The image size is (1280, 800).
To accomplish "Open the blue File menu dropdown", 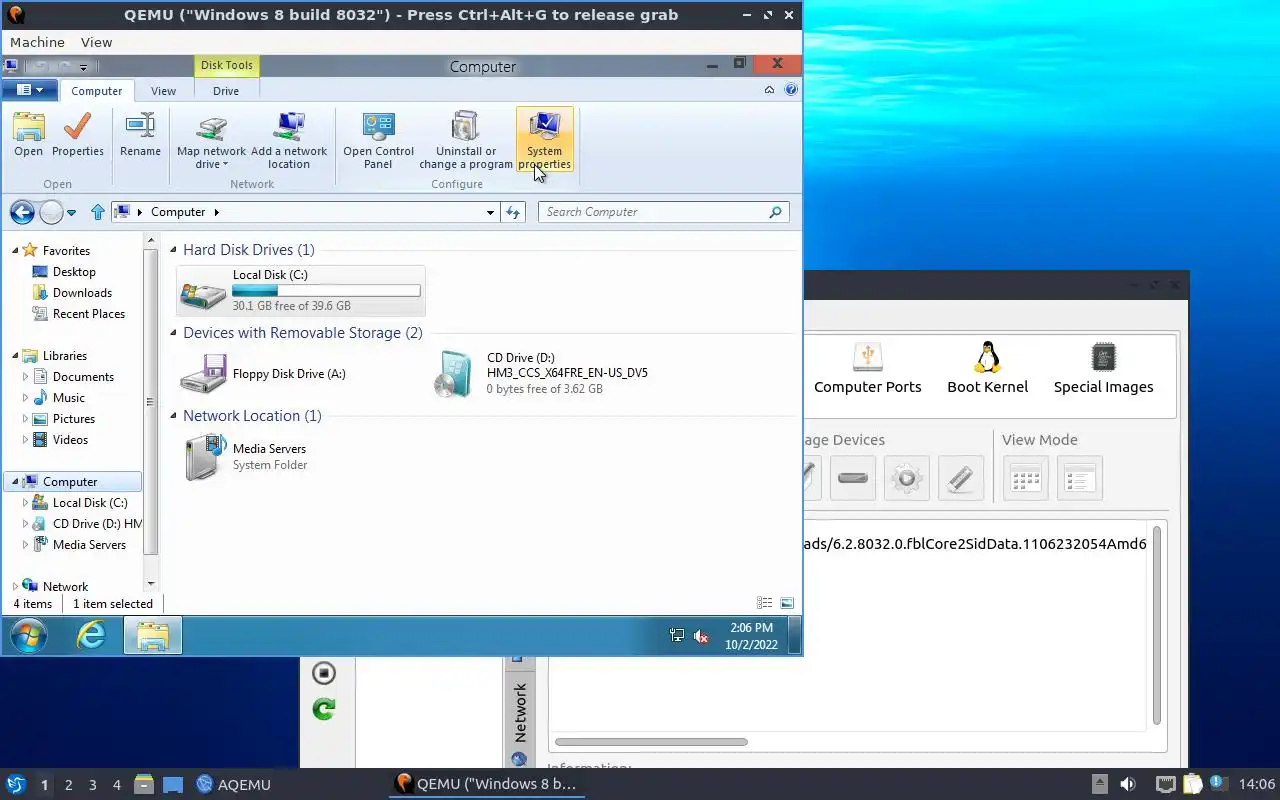I will [x=28, y=90].
